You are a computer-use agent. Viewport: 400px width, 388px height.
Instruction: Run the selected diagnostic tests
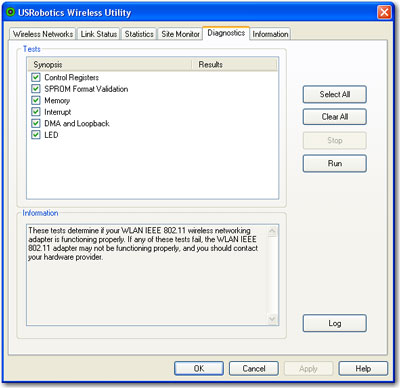335,163
